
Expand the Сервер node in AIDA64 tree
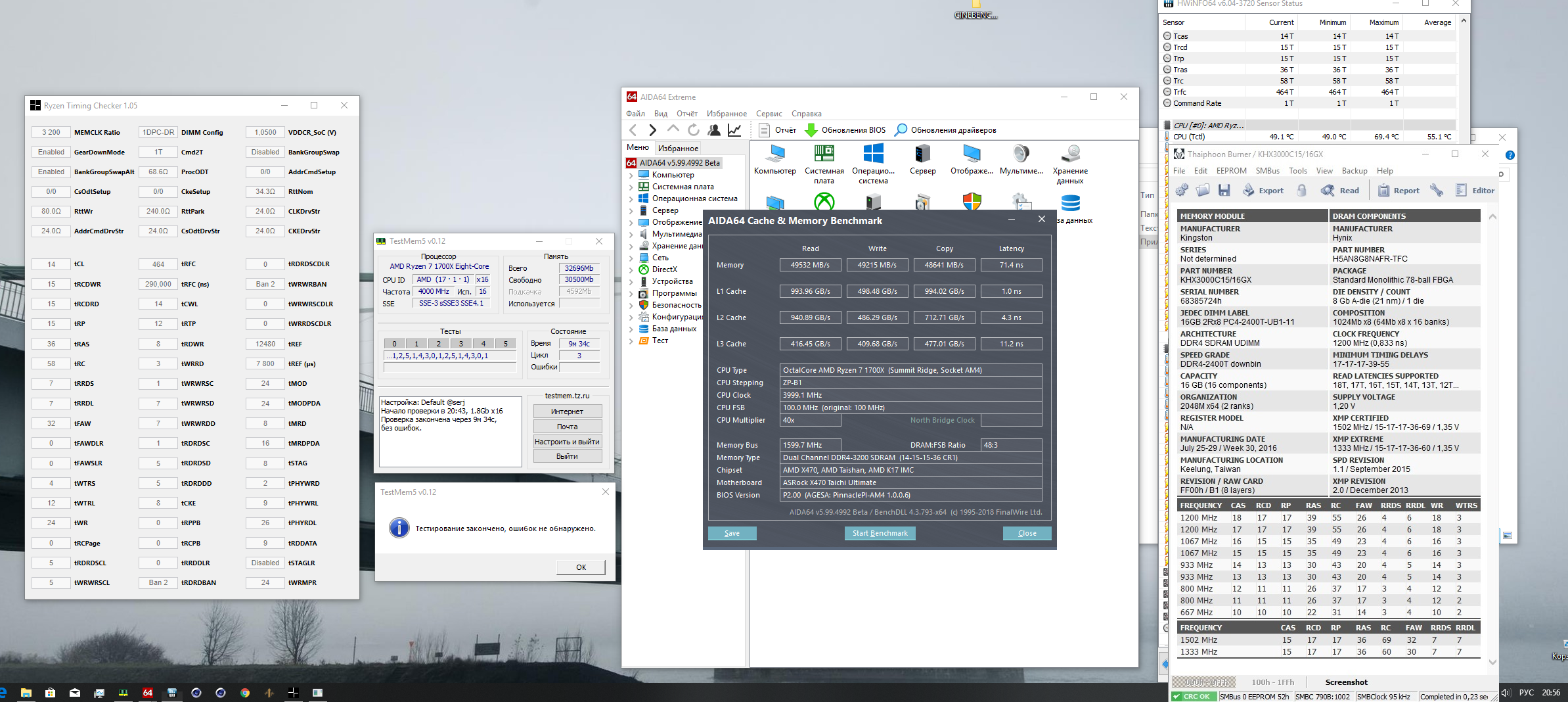coord(631,211)
